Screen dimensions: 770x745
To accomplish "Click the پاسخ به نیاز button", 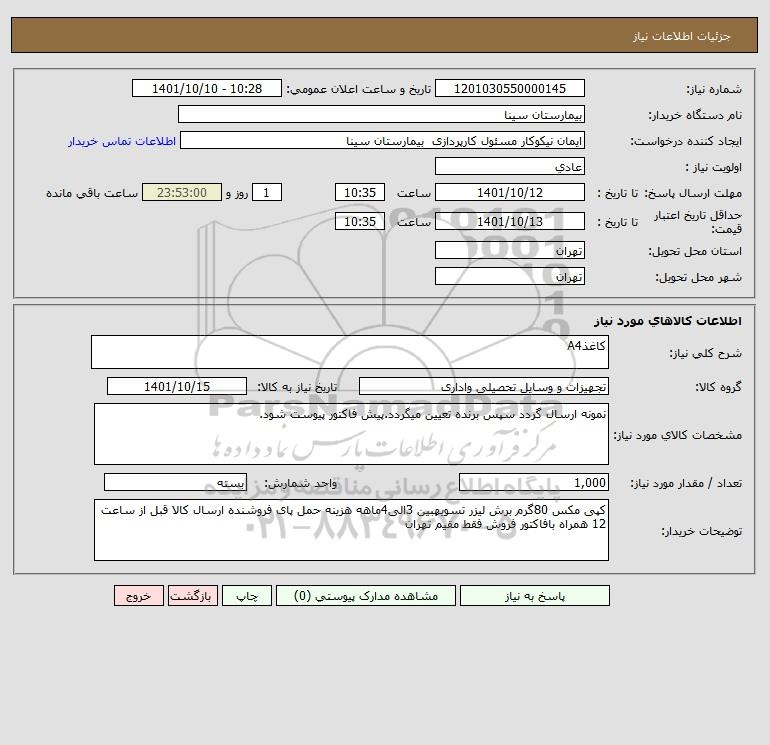I will click(535, 596).
